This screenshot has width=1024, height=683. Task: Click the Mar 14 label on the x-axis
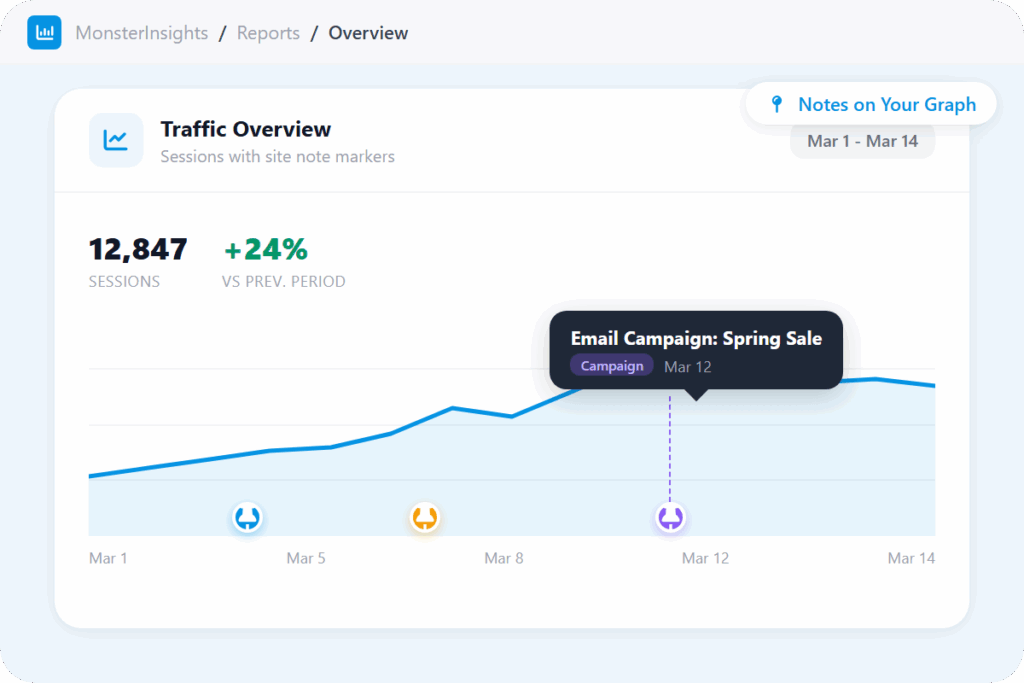coord(911,558)
